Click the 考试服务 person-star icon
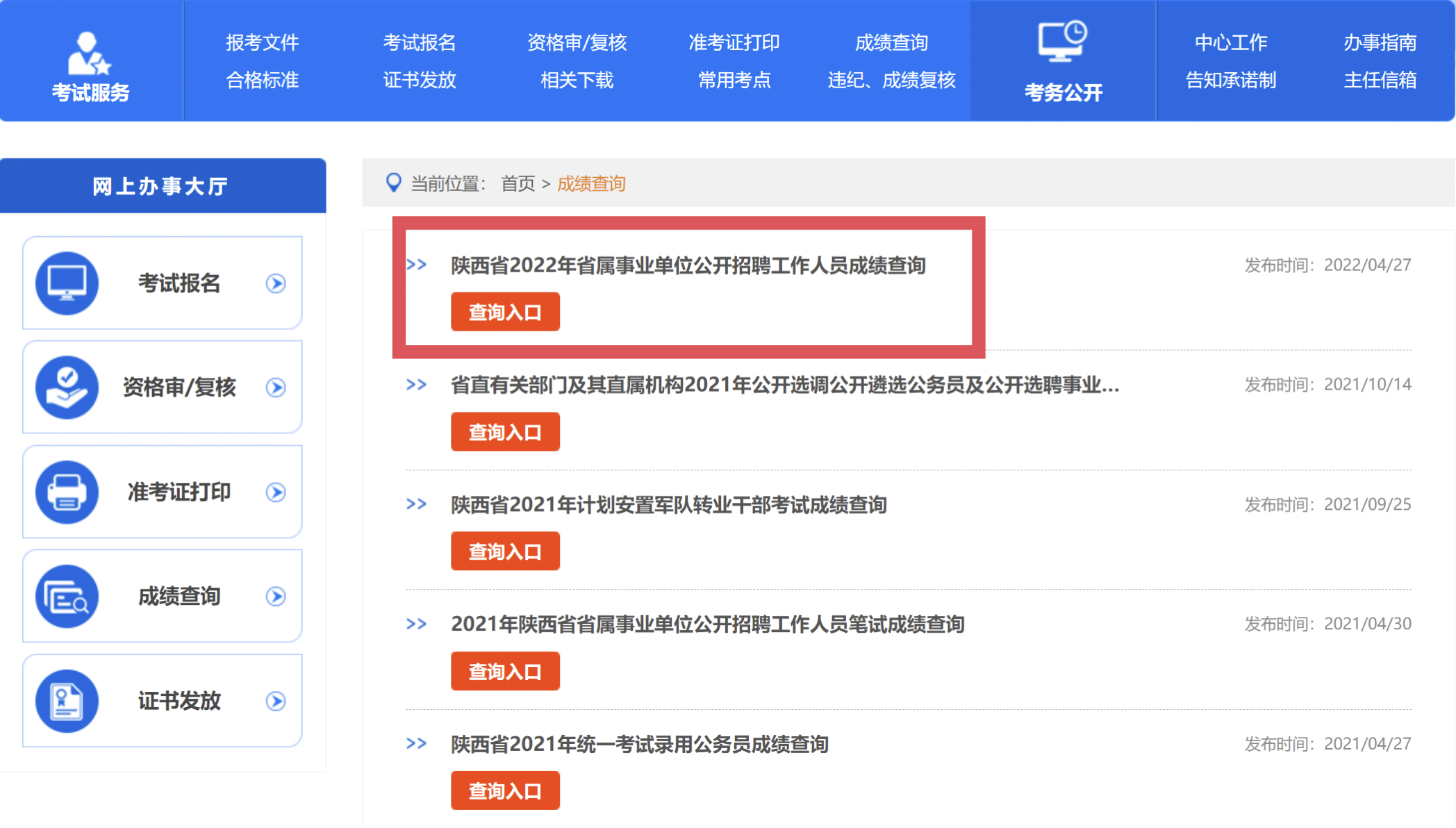The width and height of the screenshot is (1456, 828). [89, 53]
